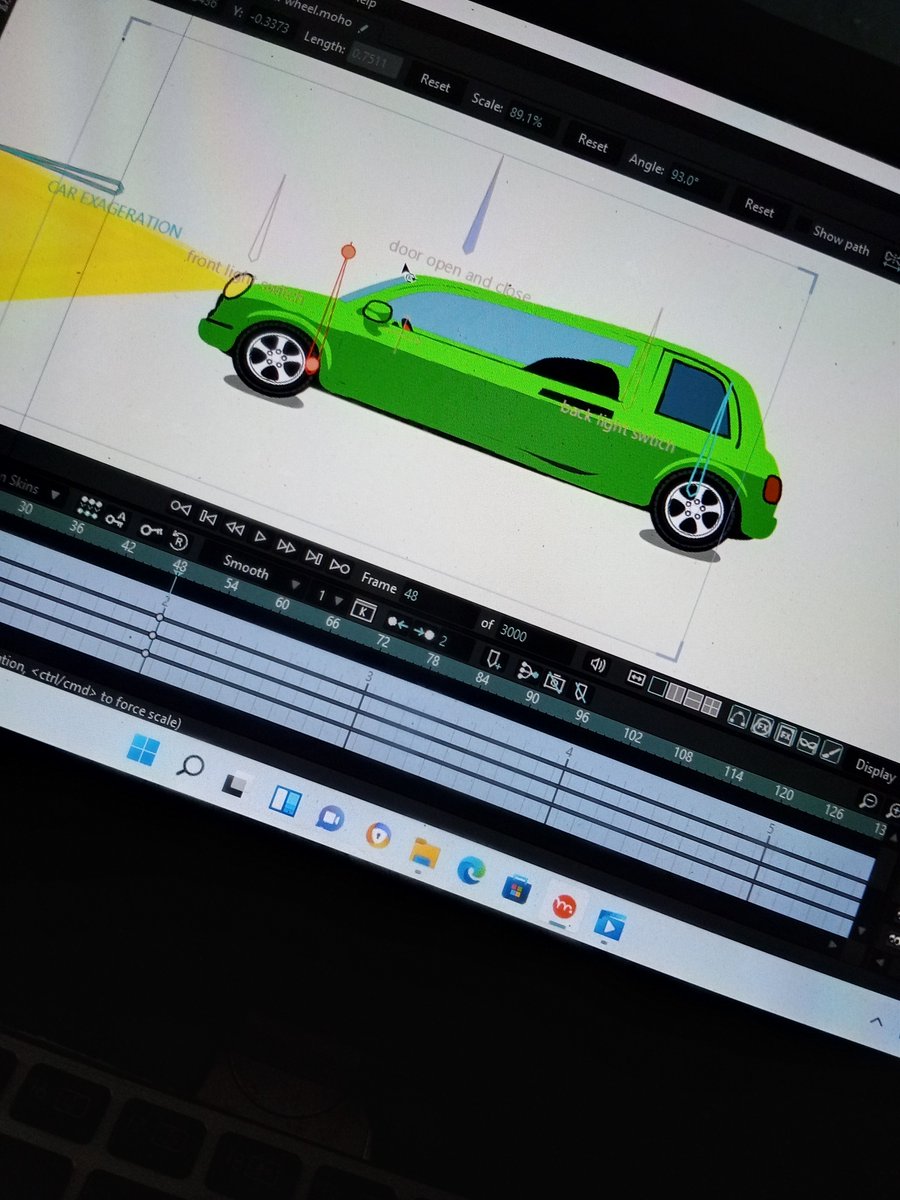Click the crossed camera icon

(554, 683)
